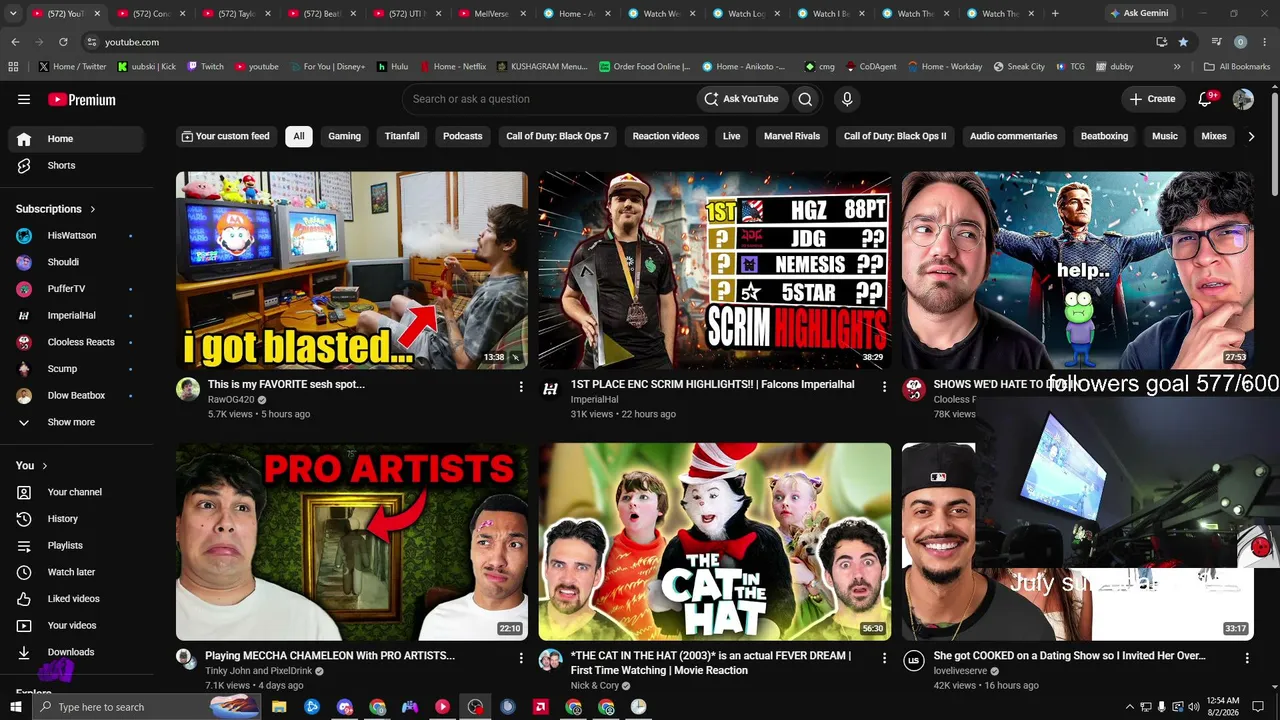
Task: Open the All Bookmarks folder
Action: coord(1236,67)
